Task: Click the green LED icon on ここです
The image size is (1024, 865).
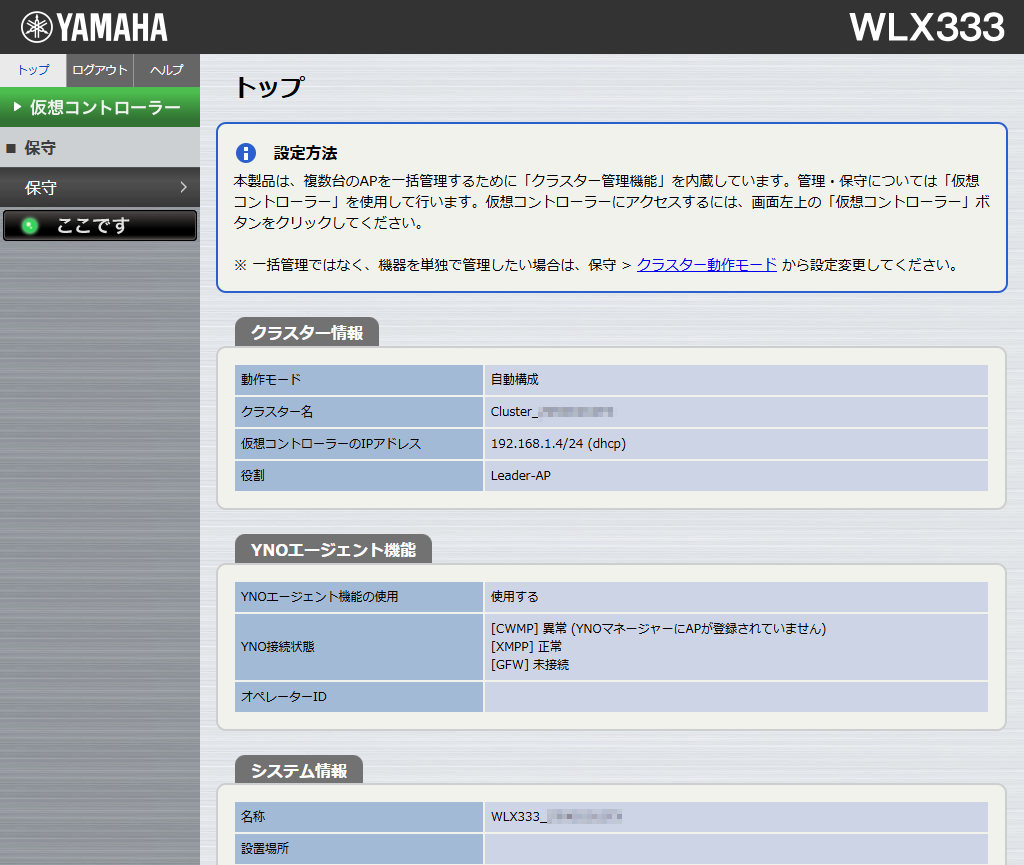Action: coord(30,226)
